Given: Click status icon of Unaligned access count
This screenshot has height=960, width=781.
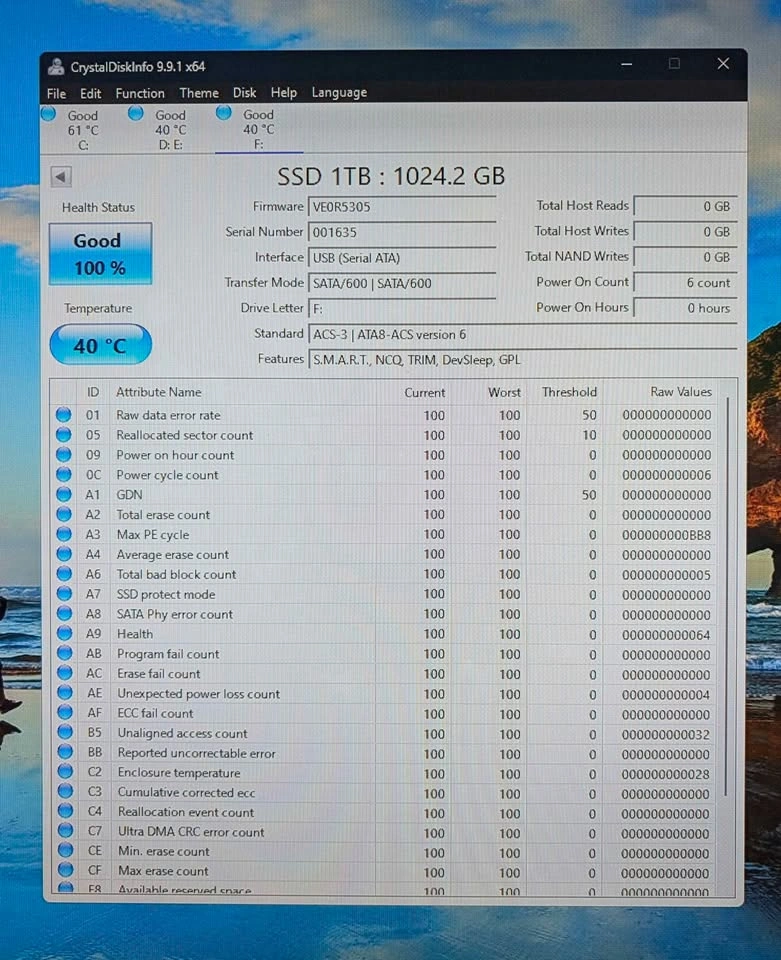Looking at the screenshot, I should [64, 732].
